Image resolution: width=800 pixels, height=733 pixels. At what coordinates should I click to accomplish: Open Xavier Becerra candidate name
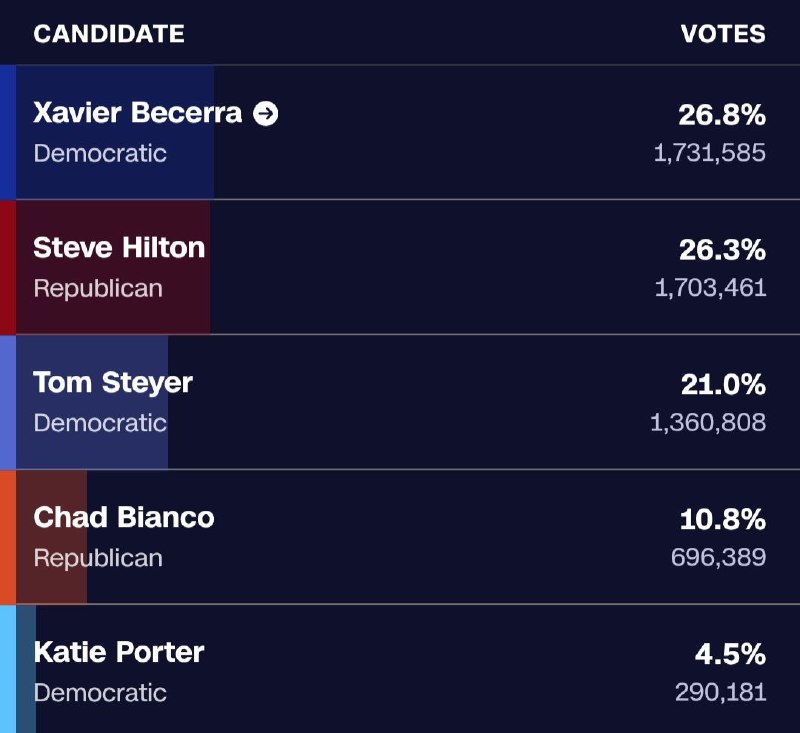coord(138,112)
